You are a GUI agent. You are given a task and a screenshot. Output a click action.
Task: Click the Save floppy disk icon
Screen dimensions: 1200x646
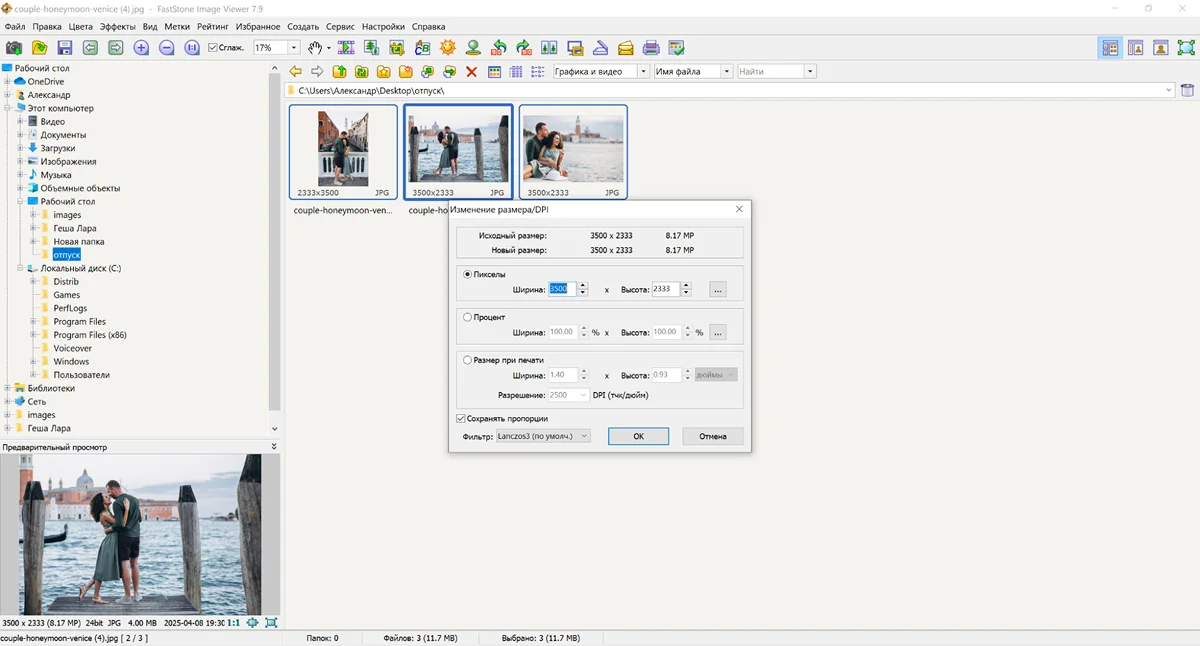pos(65,48)
